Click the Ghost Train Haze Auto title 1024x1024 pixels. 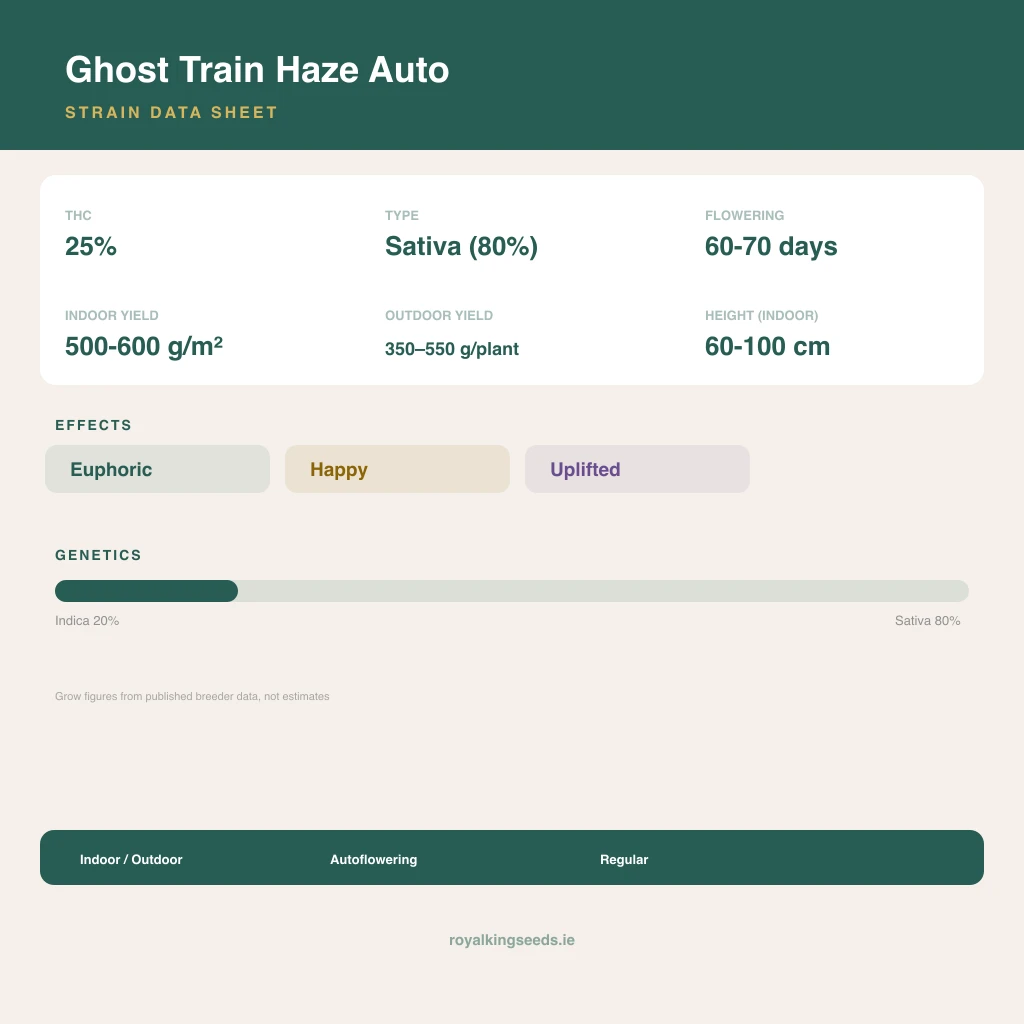257,69
